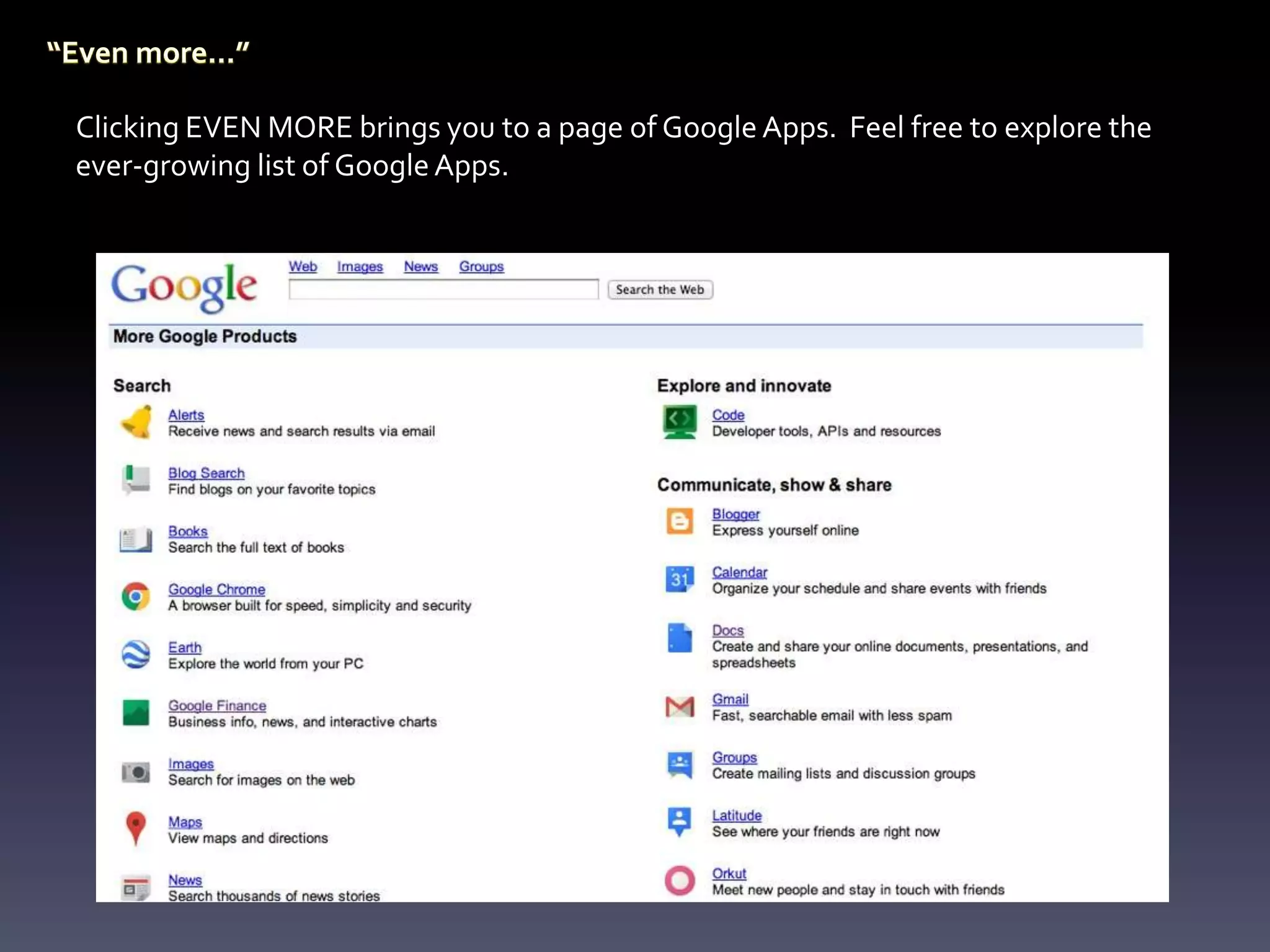1270x952 pixels.
Task: Open the Groups link under Communicate
Action: click(734, 757)
